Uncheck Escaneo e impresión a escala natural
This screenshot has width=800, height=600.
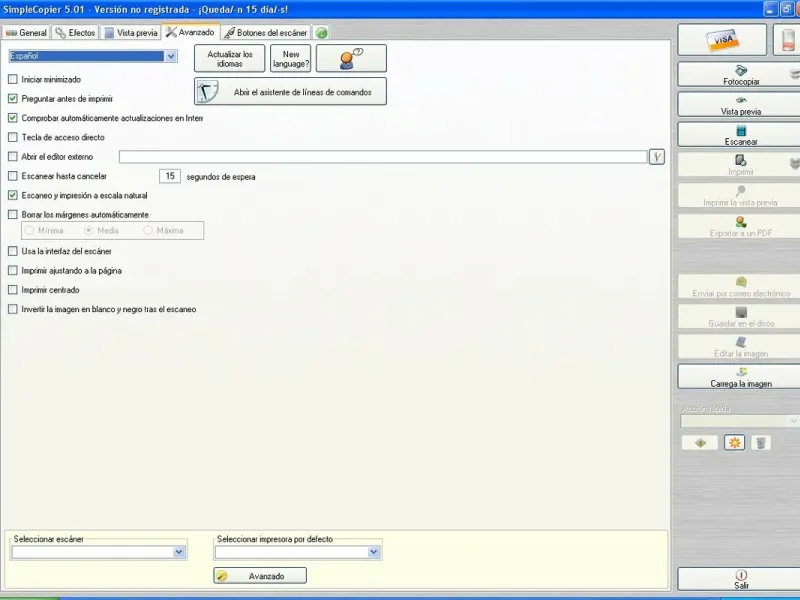tap(13, 195)
